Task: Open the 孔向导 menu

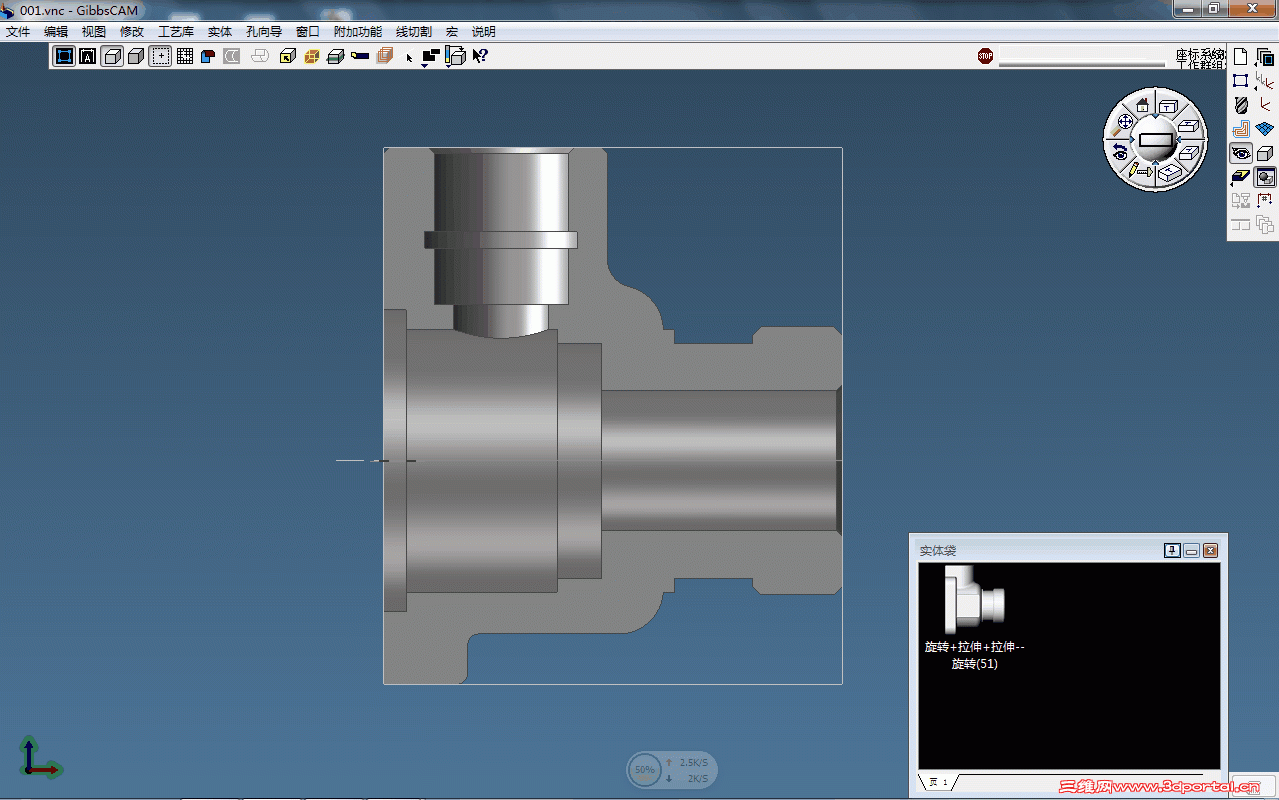Action: coord(264,32)
